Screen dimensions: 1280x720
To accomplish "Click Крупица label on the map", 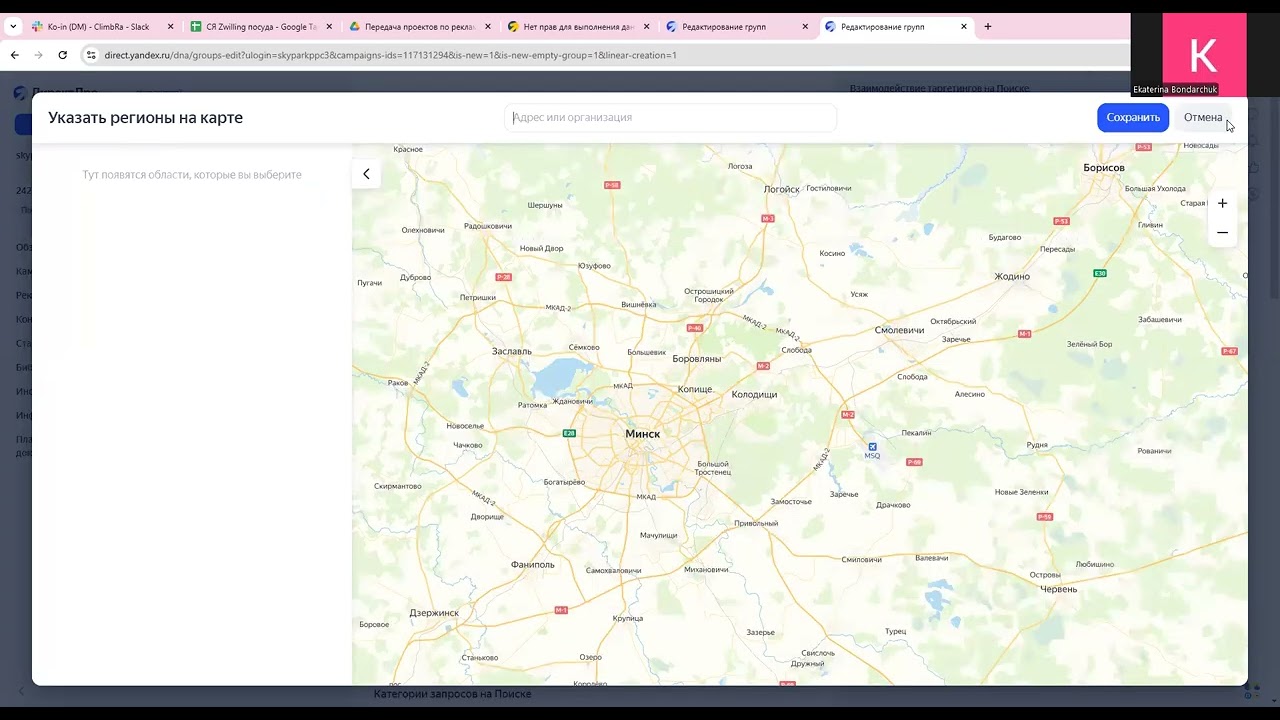I will click(628, 618).
